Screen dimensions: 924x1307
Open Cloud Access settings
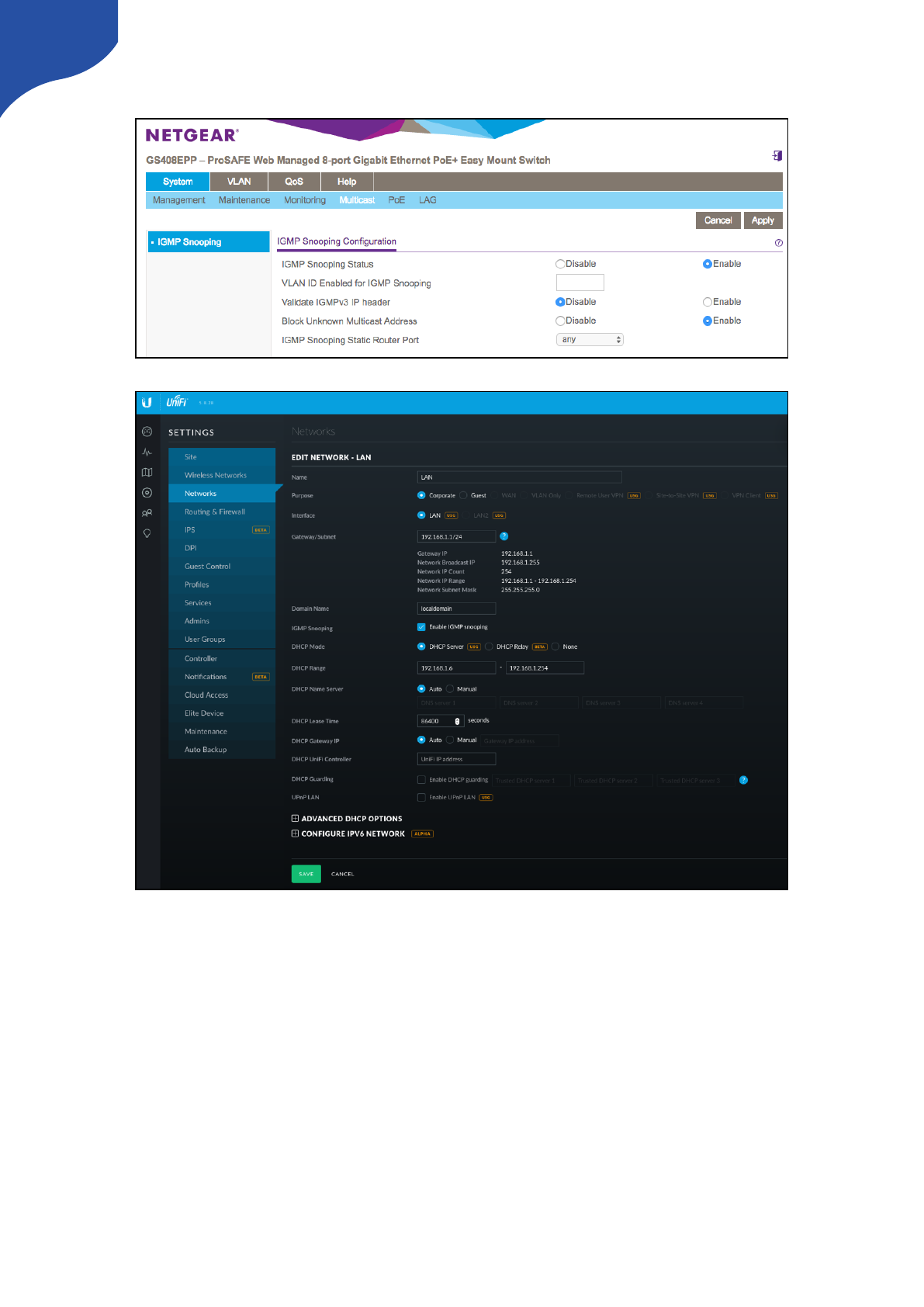222,695
